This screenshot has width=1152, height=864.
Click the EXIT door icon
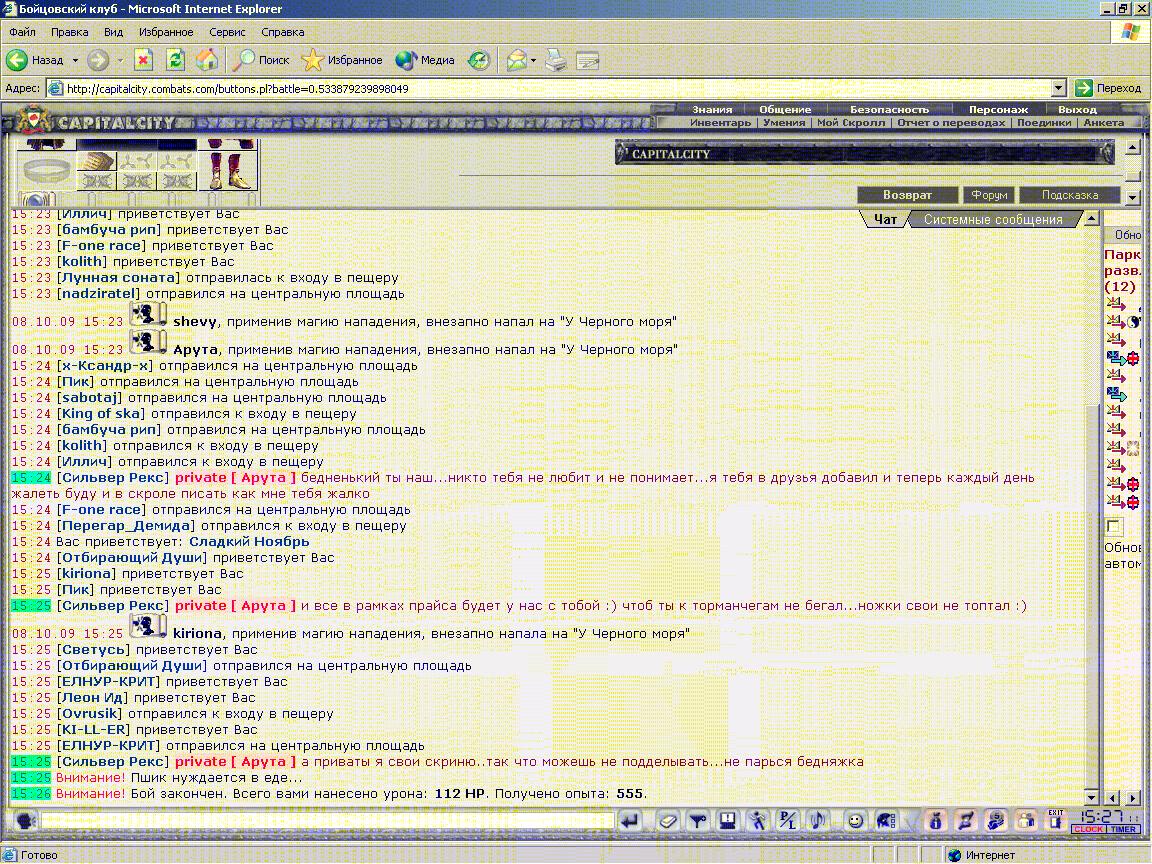(1056, 819)
